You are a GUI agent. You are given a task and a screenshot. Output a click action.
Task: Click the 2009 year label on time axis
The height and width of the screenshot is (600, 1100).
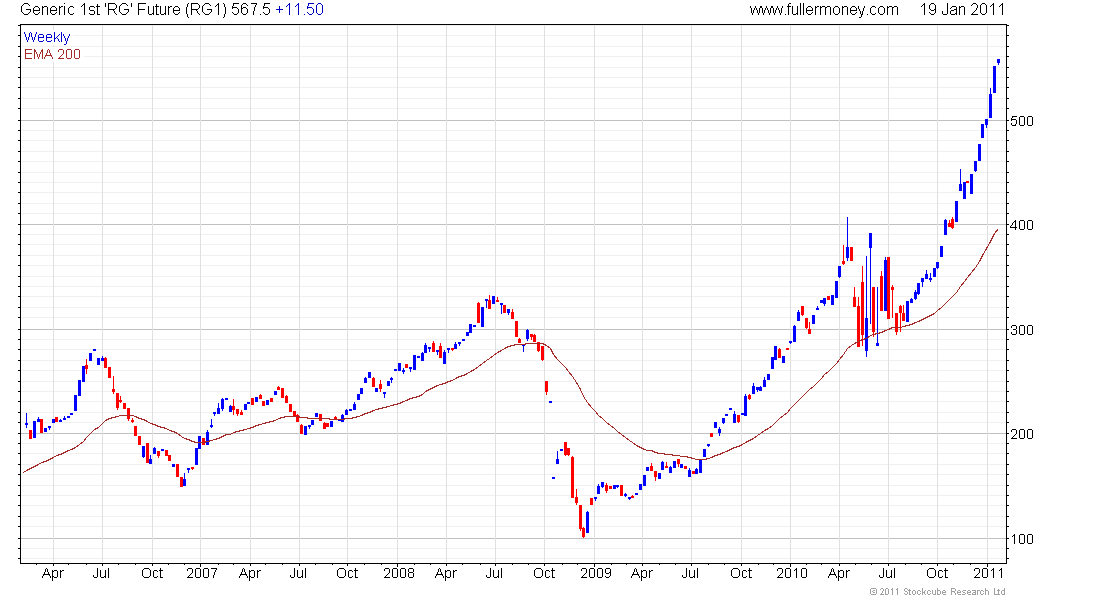(x=596, y=573)
